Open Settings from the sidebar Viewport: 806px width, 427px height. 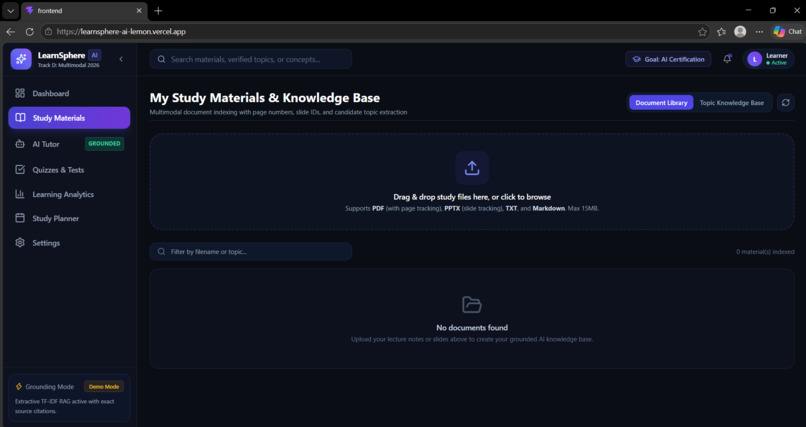coord(69,243)
